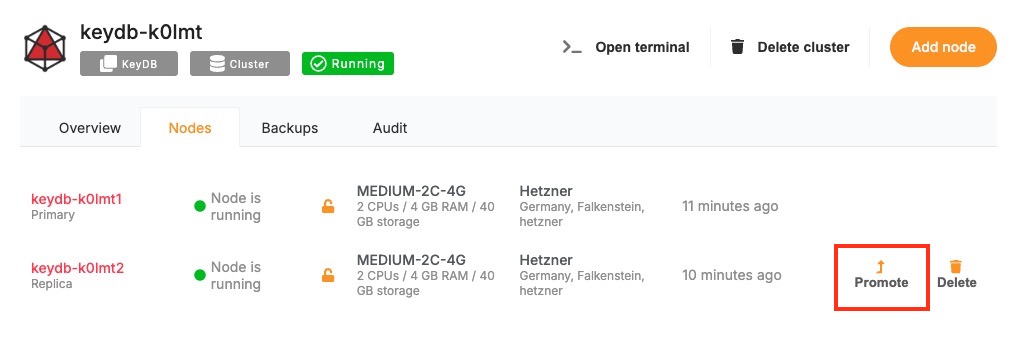Open the Backups tab
This screenshot has height=364, width=1014.
click(290, 128)
